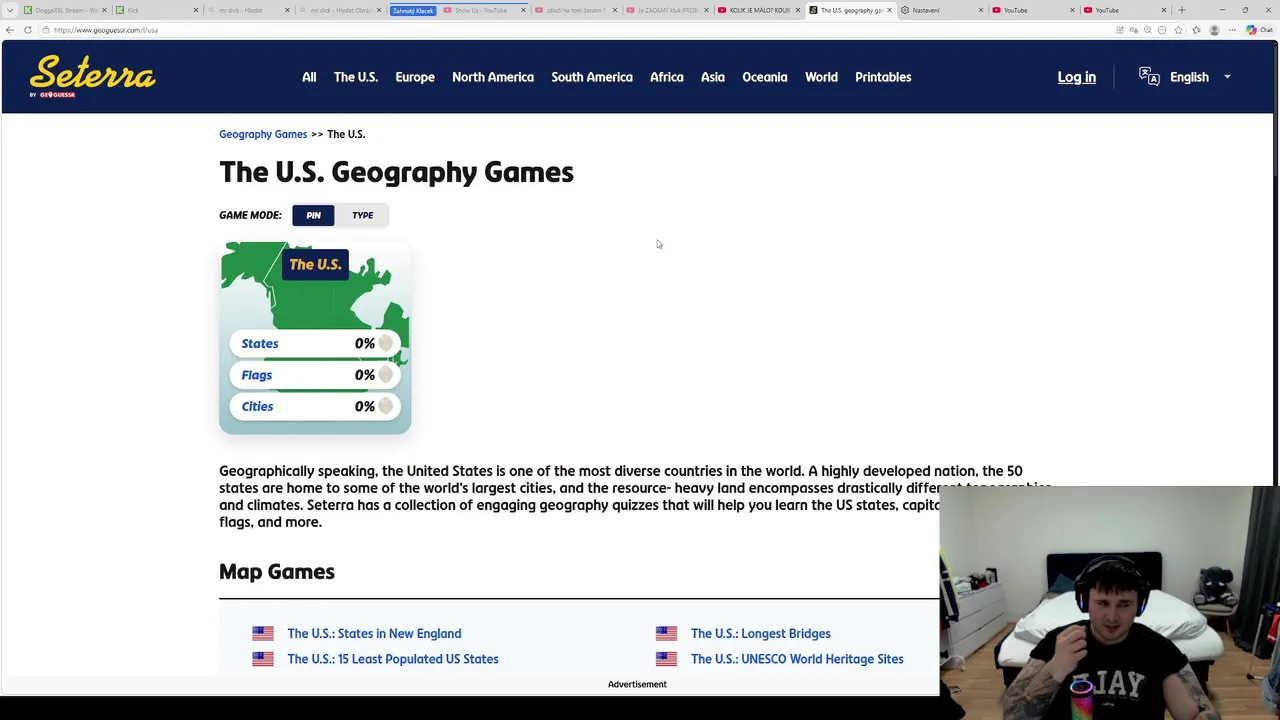1280x720 pixels.
Task: Click the Cities progress medal icon
Action: coord(386,406)
